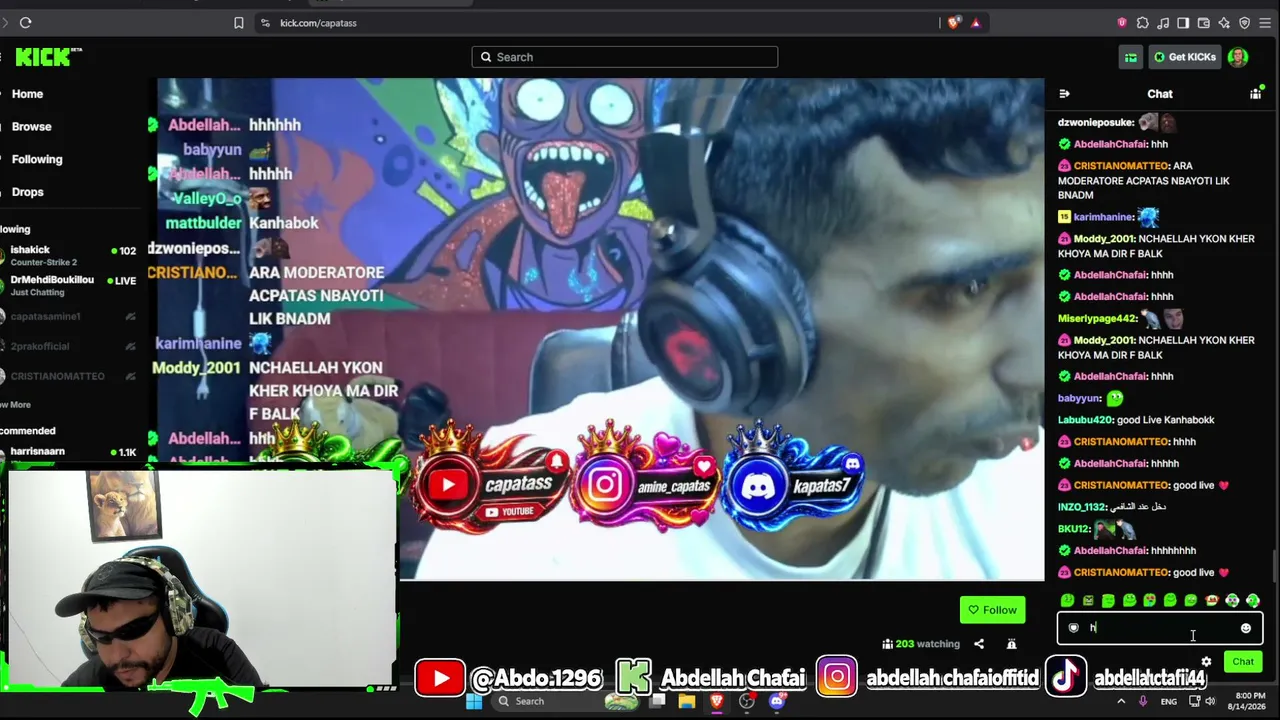Go to Home in the sidebar
Screen dimensions: 1280x720
(x=27, y=94)
